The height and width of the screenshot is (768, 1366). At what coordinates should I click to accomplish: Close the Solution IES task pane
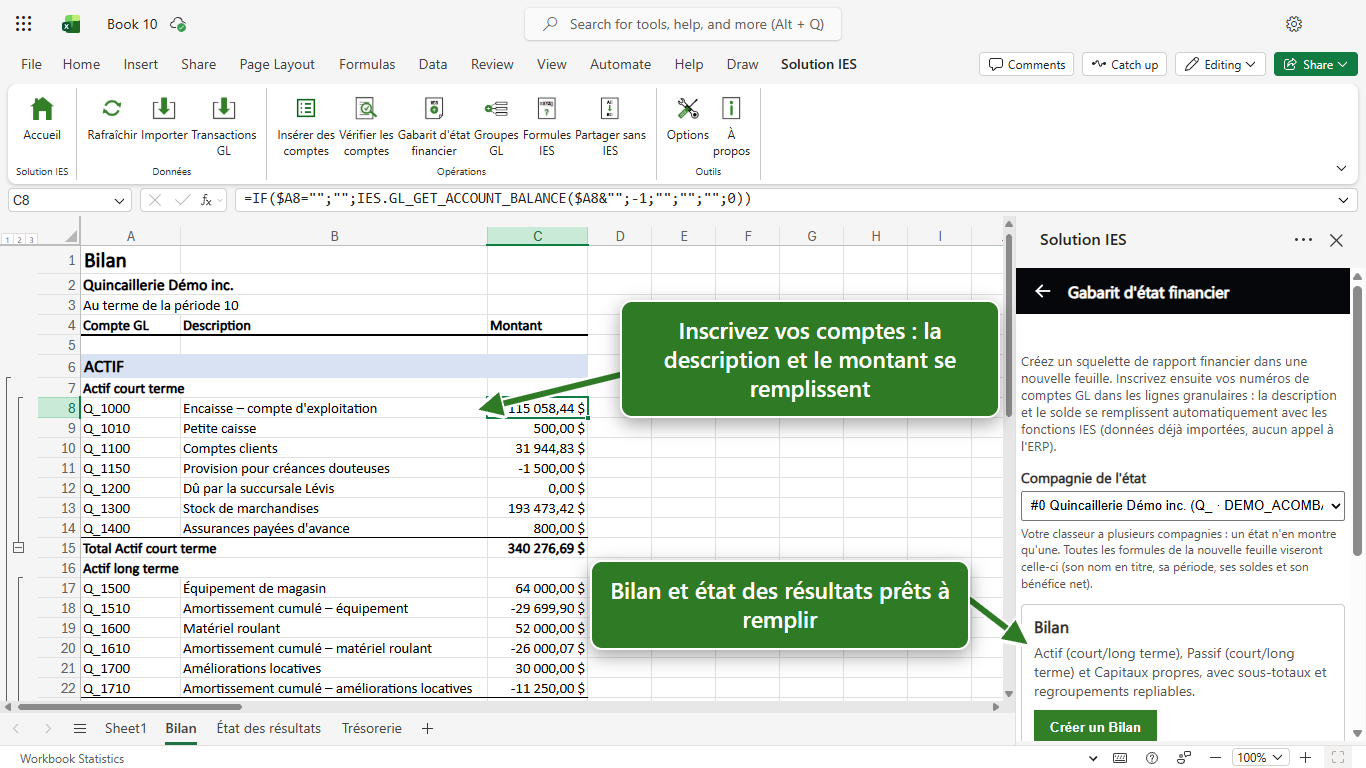(x=1336, y=240)
